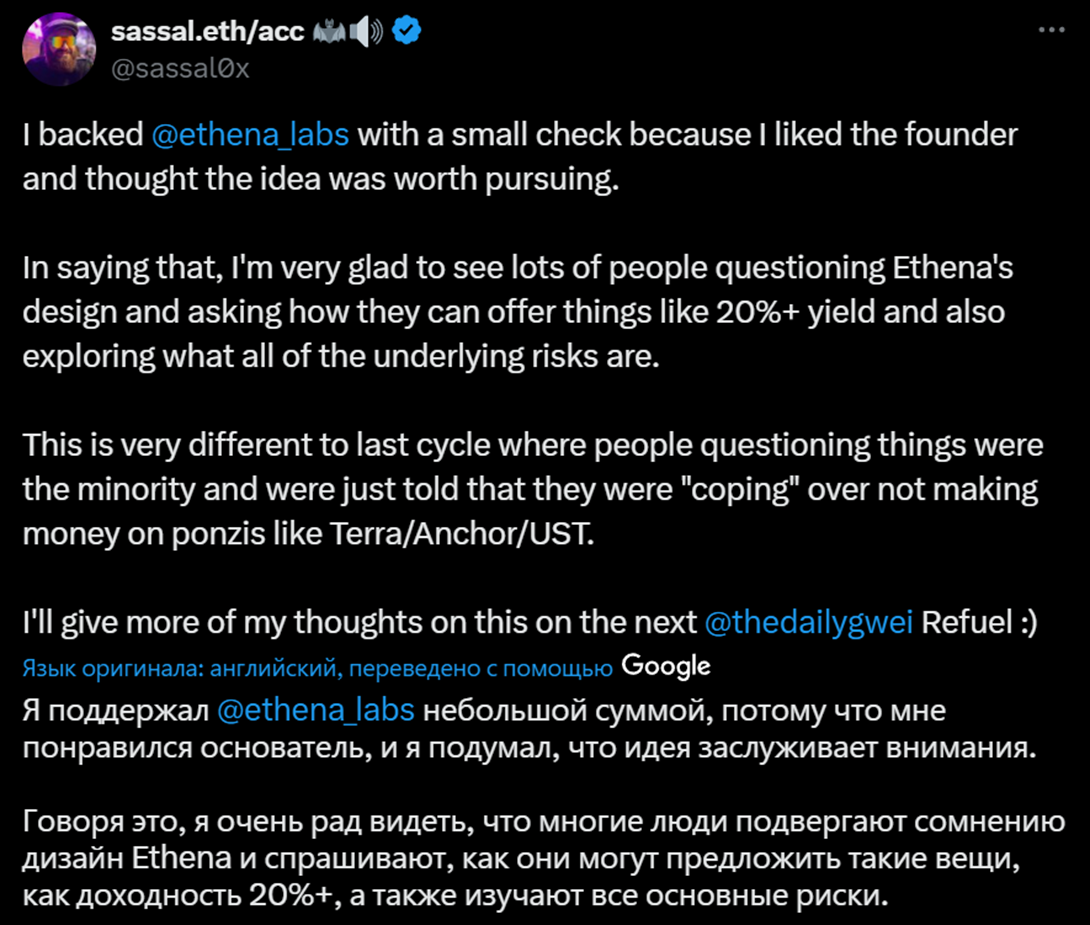Click the "Язык оригинала: английский" translation notice
1090x925 pixels.
tap(318, 668)
